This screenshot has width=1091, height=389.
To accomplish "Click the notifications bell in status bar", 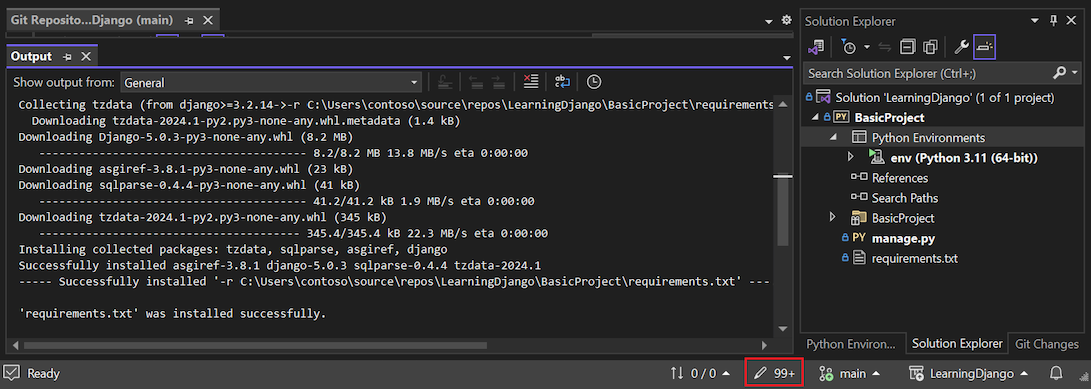I will coord(1055,374).
